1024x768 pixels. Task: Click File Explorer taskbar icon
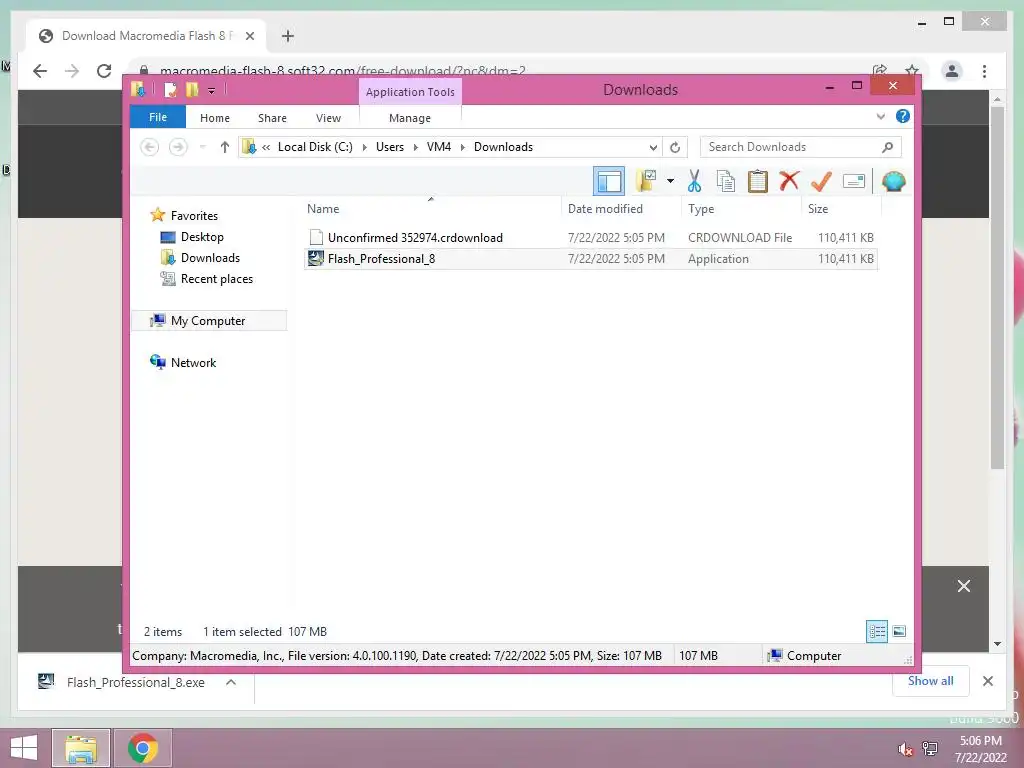coord(81,748)
